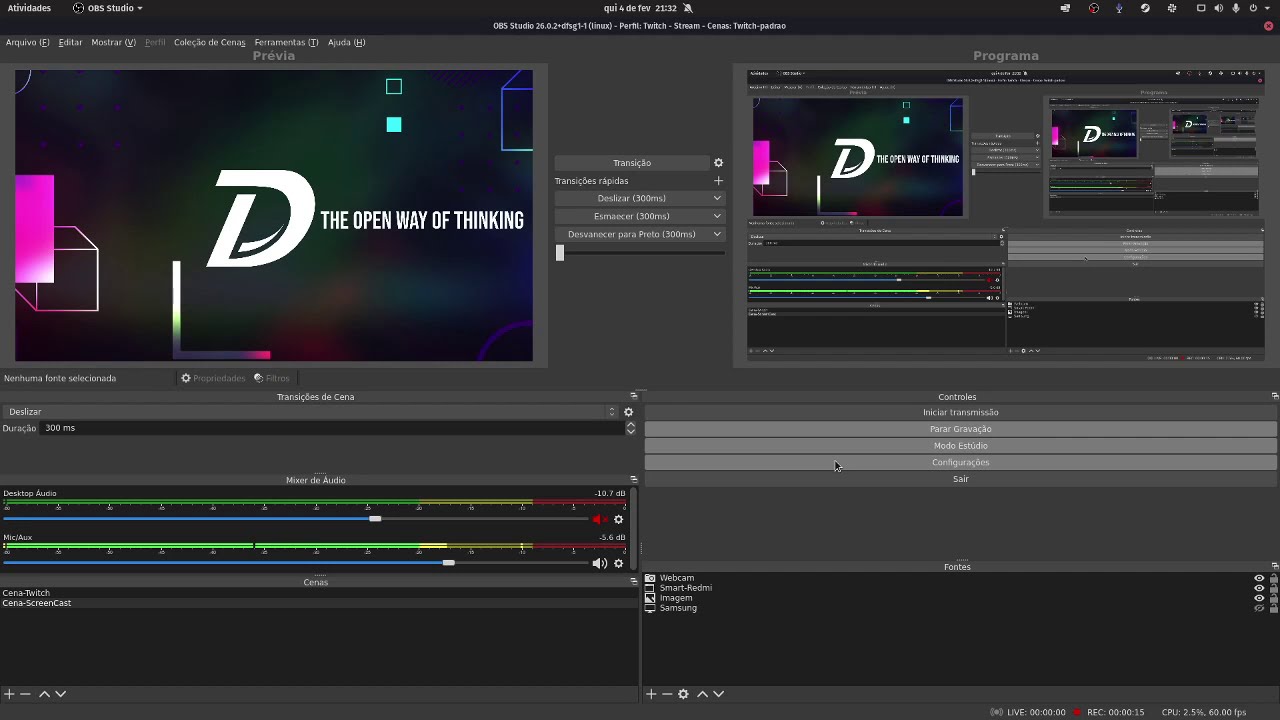Click Parar Gravação button
The width and height of the screenshot is (1280, 720).
(960, 429)
